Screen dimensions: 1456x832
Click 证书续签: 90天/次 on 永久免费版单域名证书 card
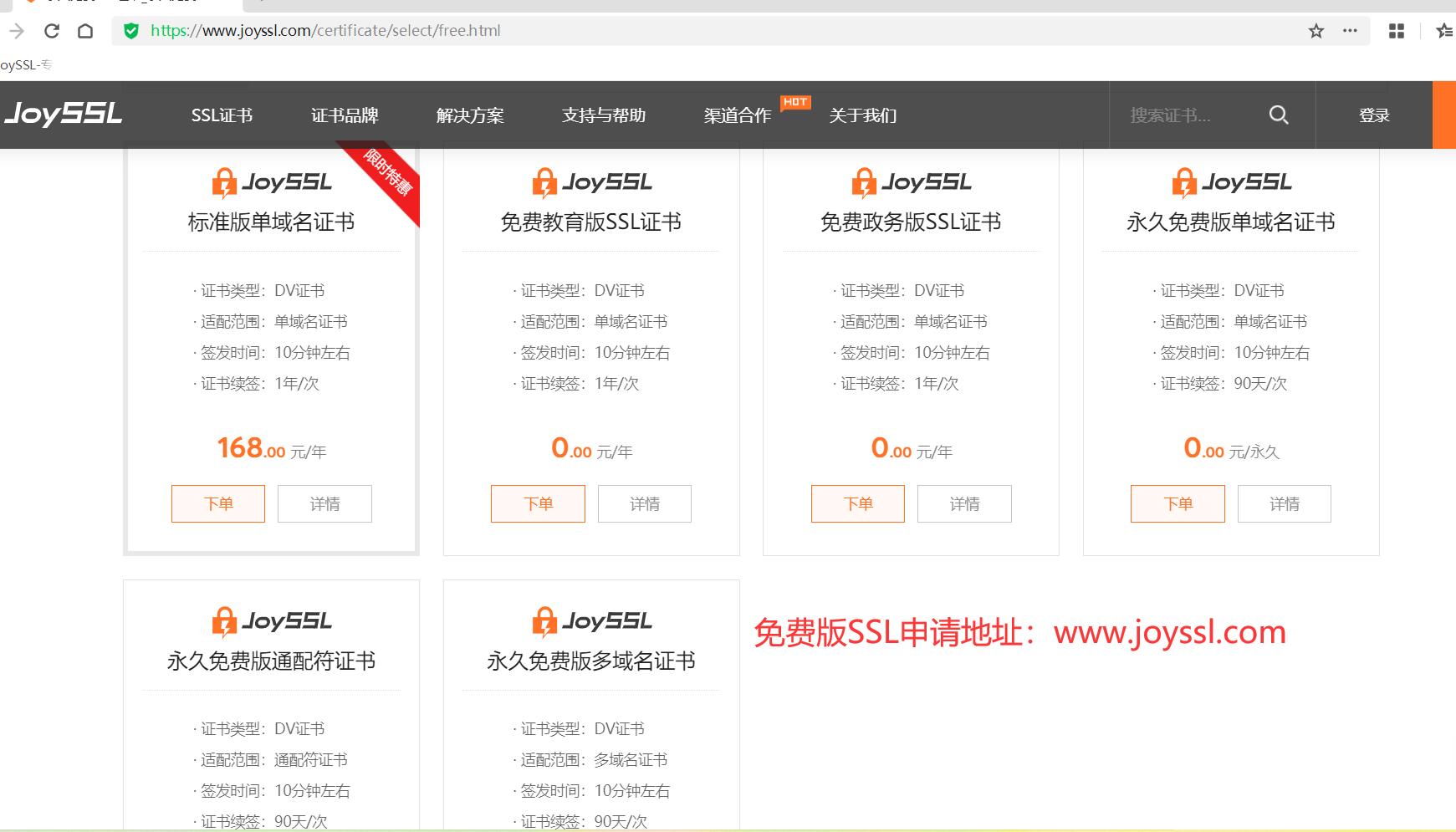point(1222,384)
